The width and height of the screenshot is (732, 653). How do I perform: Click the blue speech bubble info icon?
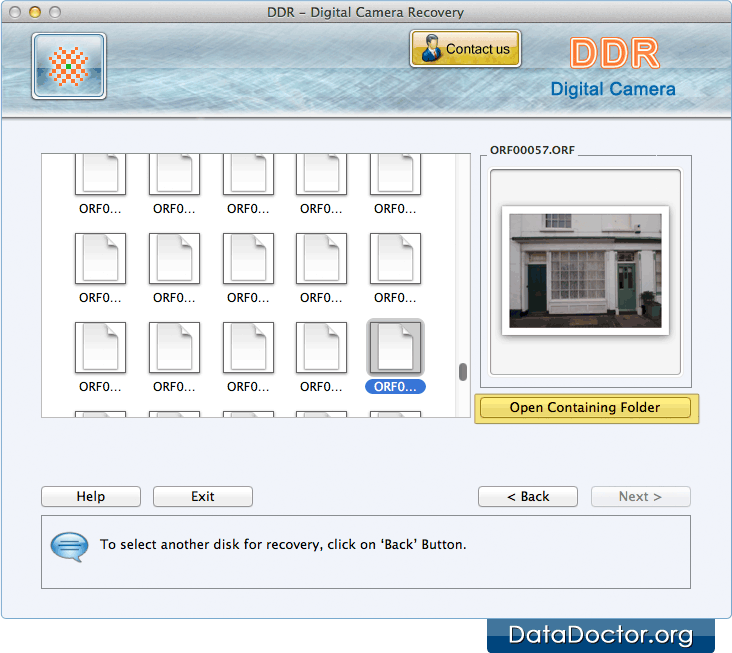pos(69,546)
